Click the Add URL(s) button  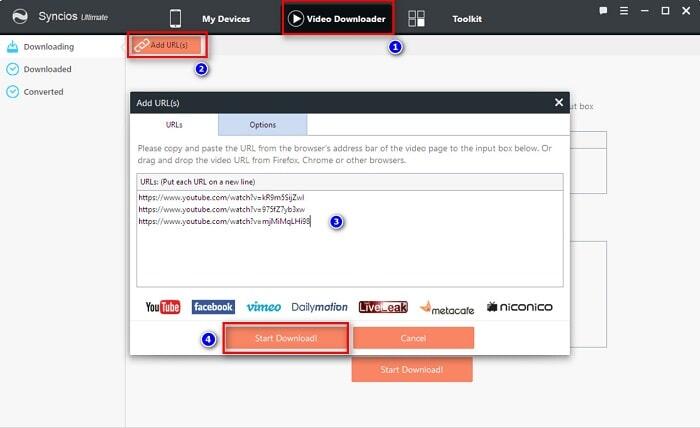167,46
